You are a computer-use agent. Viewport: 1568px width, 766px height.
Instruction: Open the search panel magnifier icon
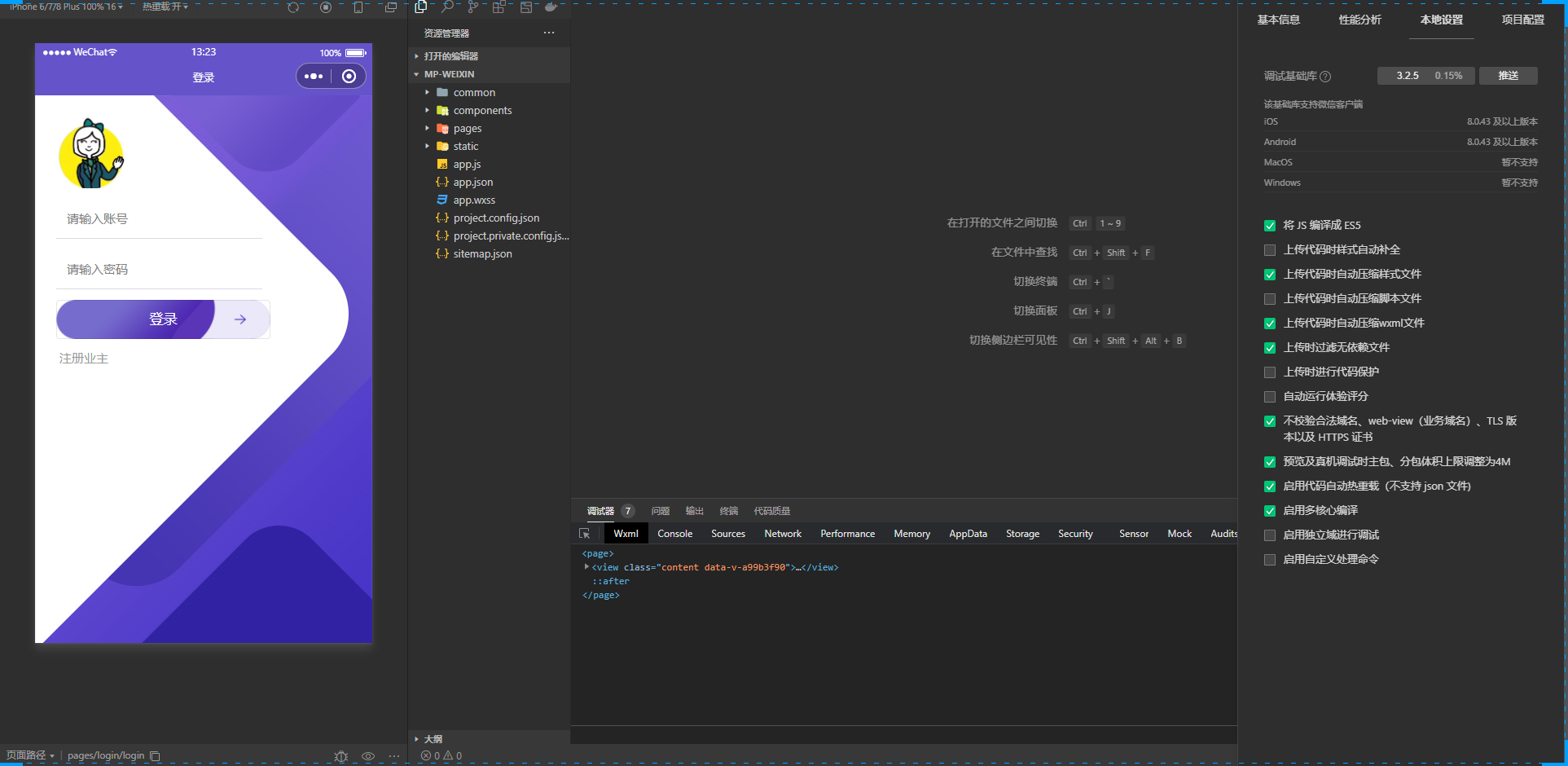tap(447, 7)
